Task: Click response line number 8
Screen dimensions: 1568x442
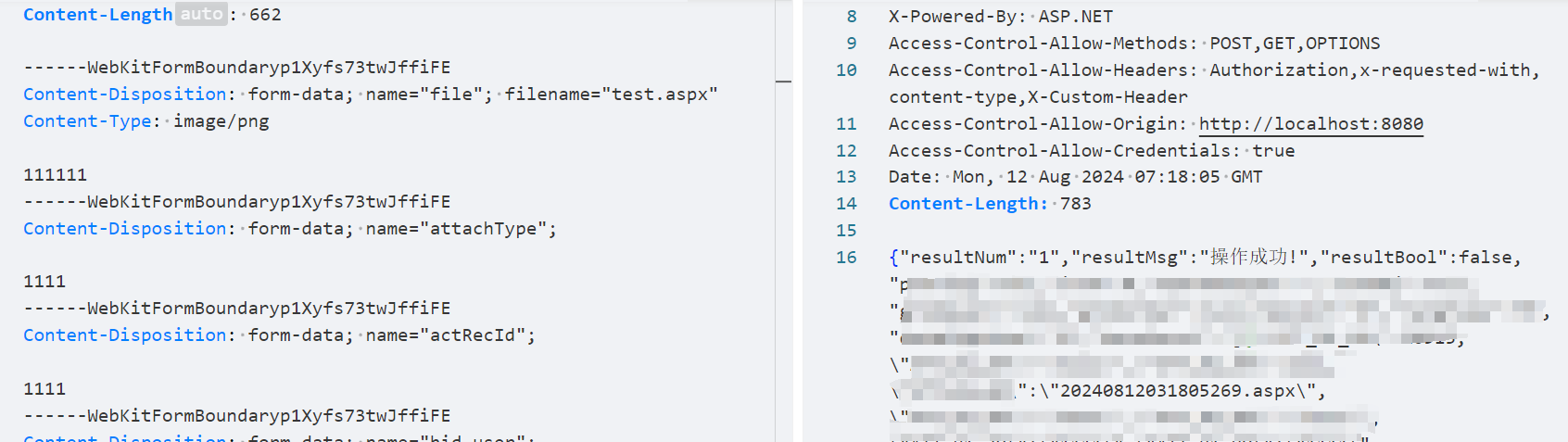Action: click(x=852, y=16)
